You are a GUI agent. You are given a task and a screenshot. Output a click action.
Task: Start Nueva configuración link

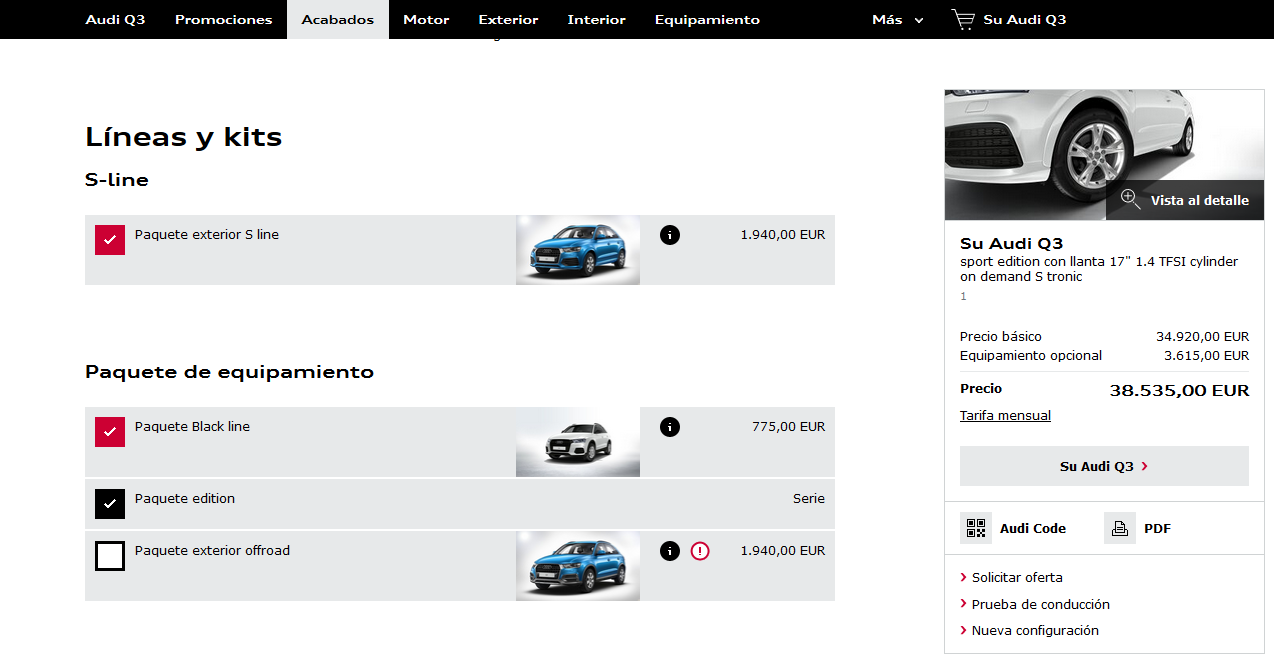click(x=1035, y=631)
